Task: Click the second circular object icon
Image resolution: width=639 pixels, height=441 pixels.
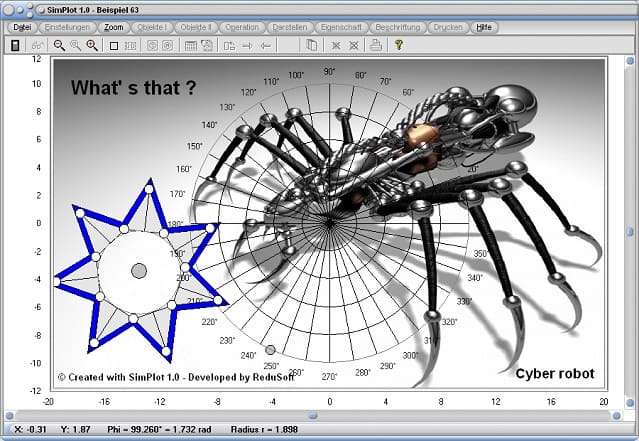Action: [x=167, y=45]
